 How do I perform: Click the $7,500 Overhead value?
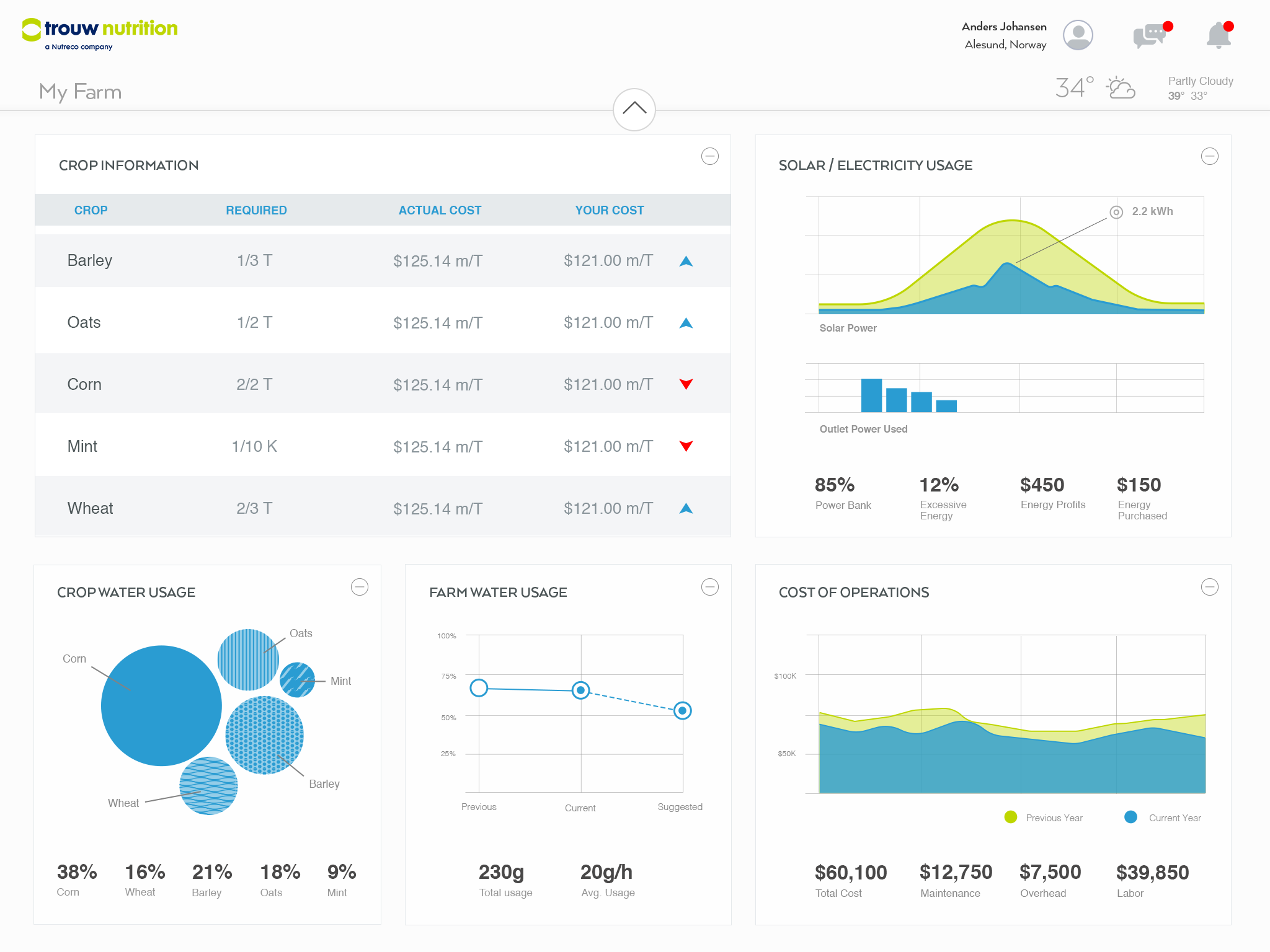click(1050, 873)
